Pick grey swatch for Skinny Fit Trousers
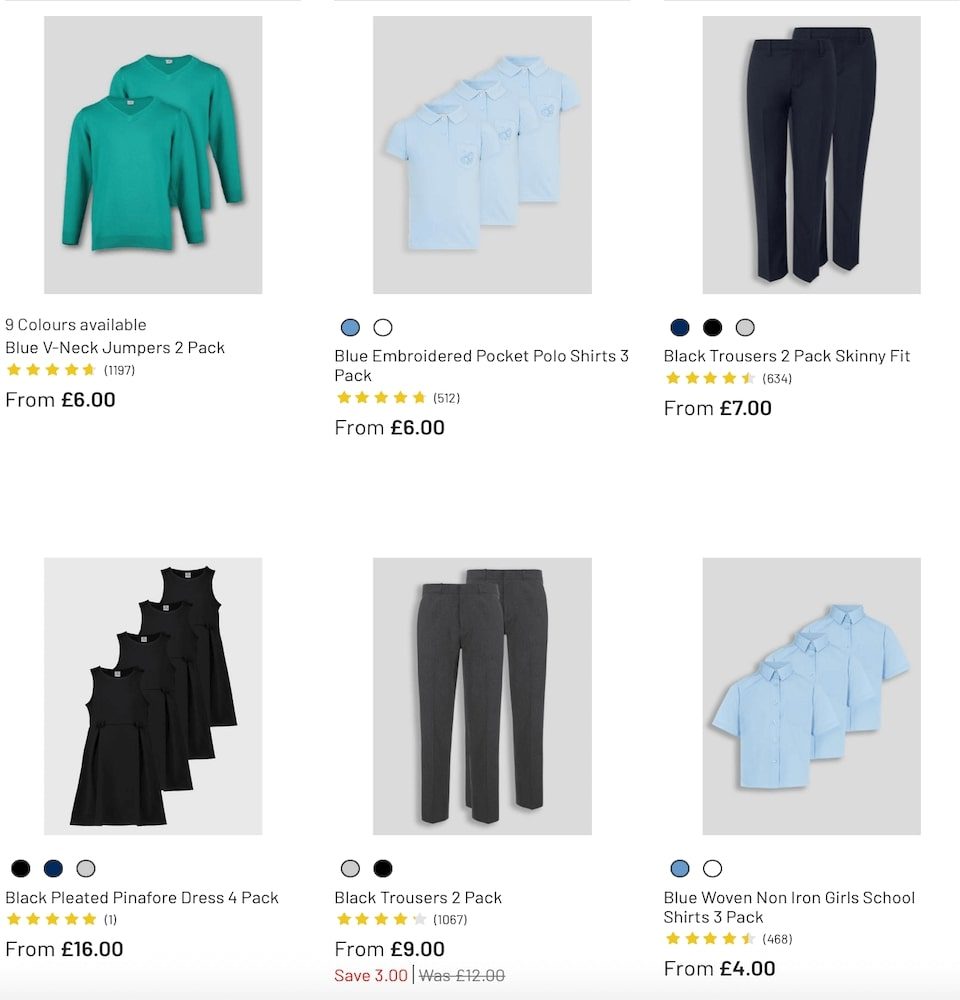Screen dimensions: 960x1000 click(x=745, y=328)
